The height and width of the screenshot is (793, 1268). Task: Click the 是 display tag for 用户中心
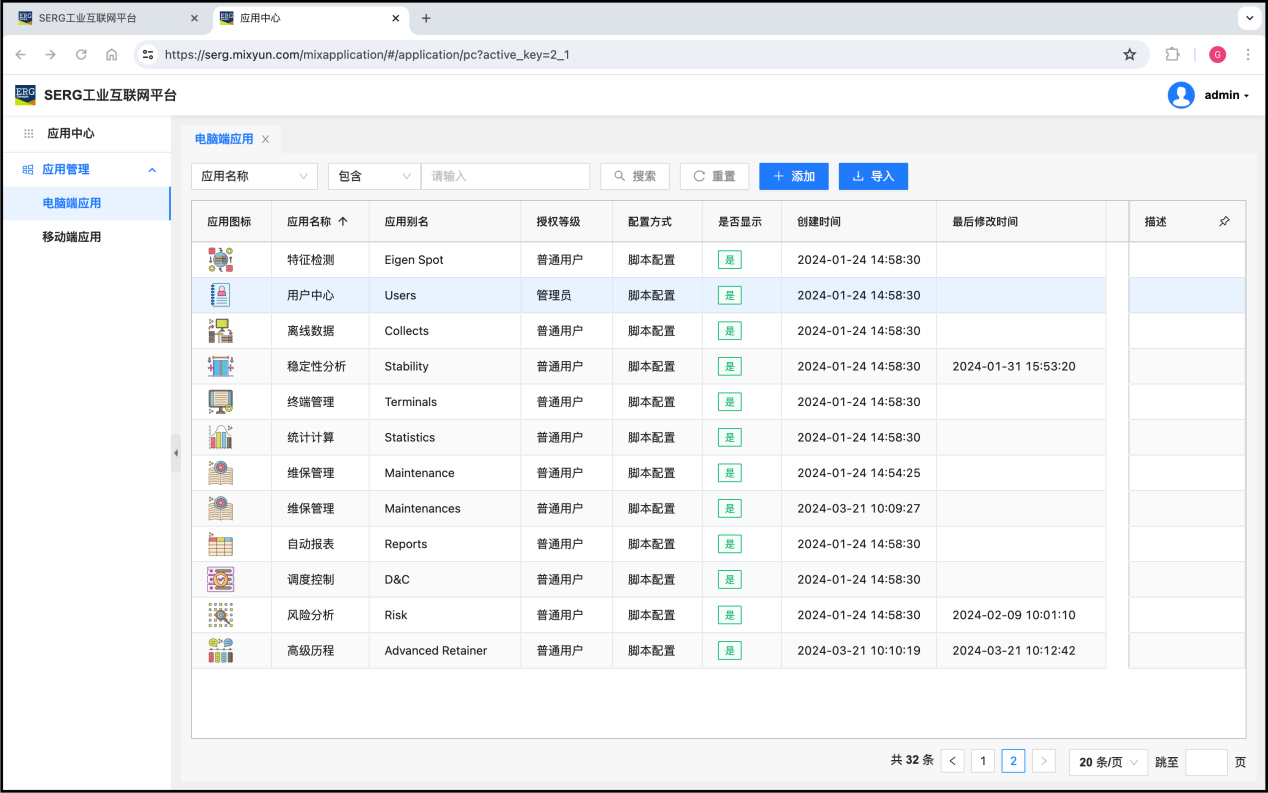[729, 296]
